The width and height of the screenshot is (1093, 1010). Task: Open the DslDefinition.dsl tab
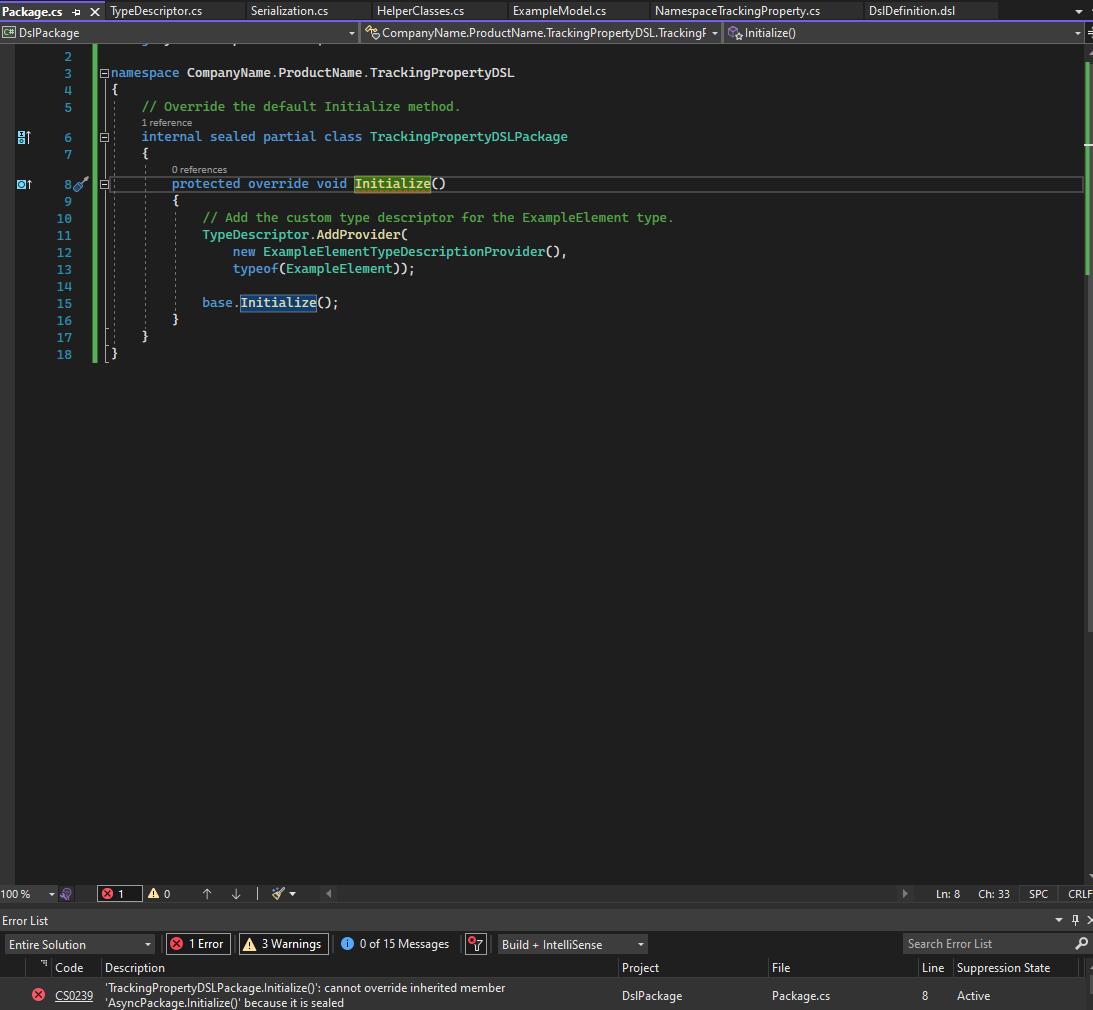(912, 11)
